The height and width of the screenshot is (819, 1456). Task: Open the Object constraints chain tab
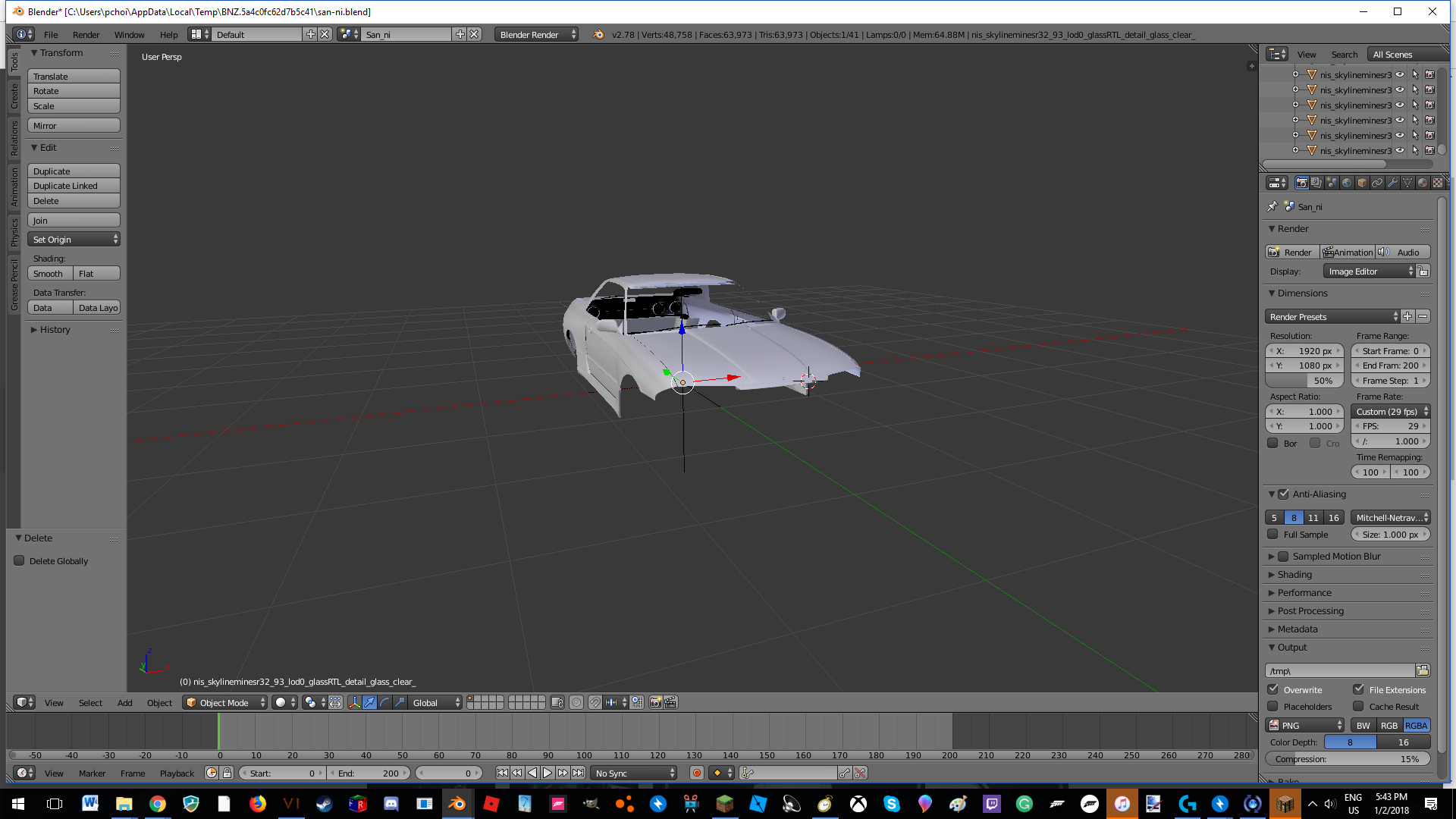[x=1377, y=183]
